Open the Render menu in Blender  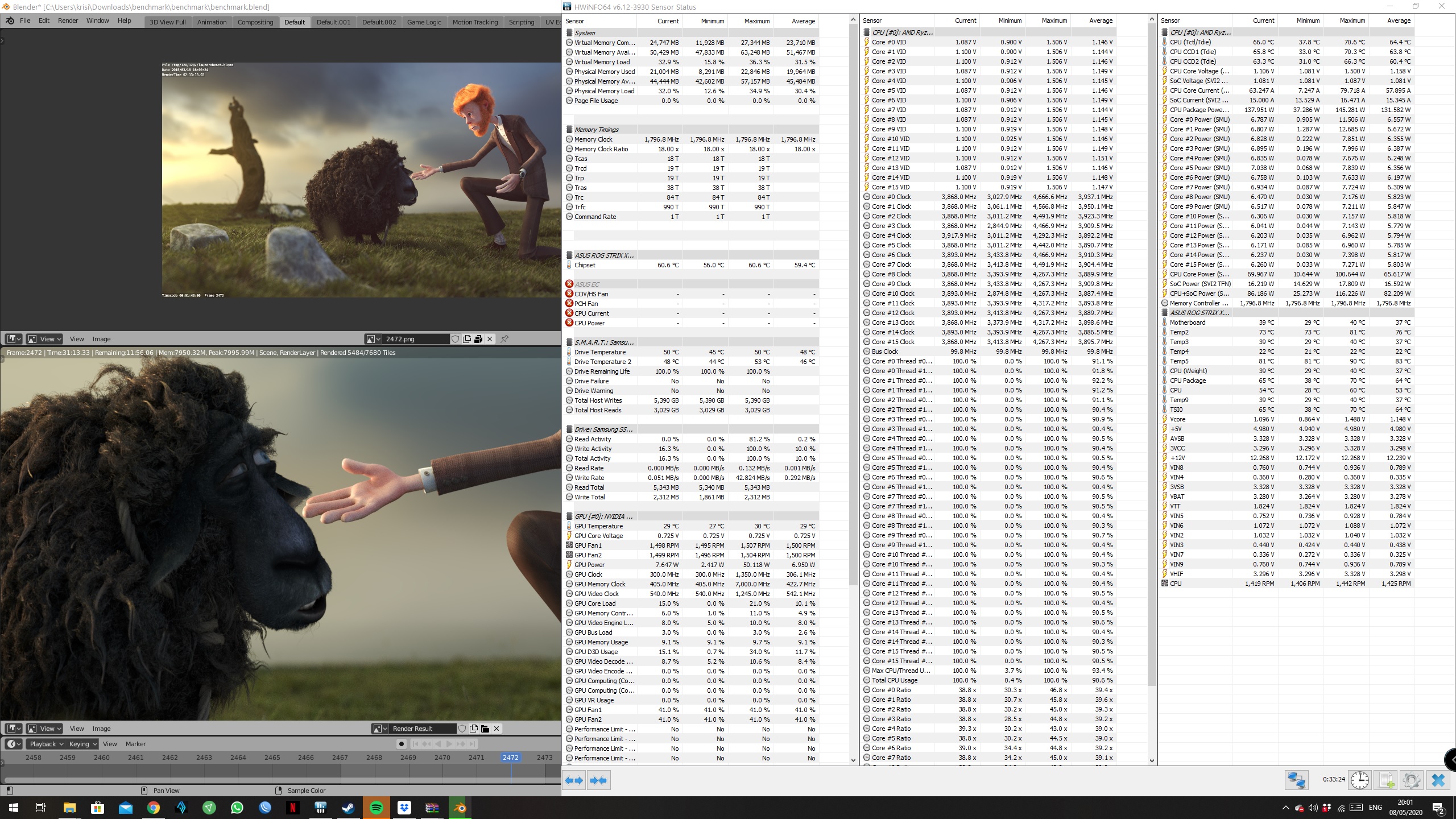point(68,20)
